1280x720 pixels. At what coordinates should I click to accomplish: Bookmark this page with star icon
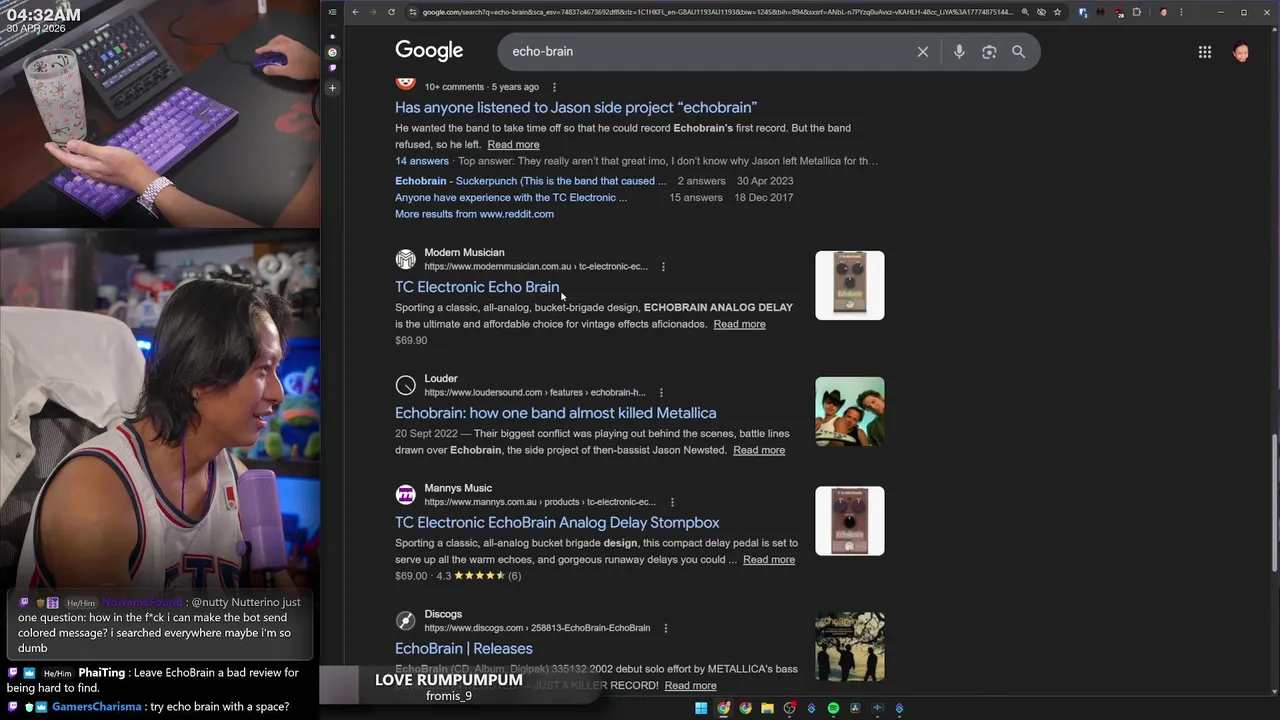1057,12
